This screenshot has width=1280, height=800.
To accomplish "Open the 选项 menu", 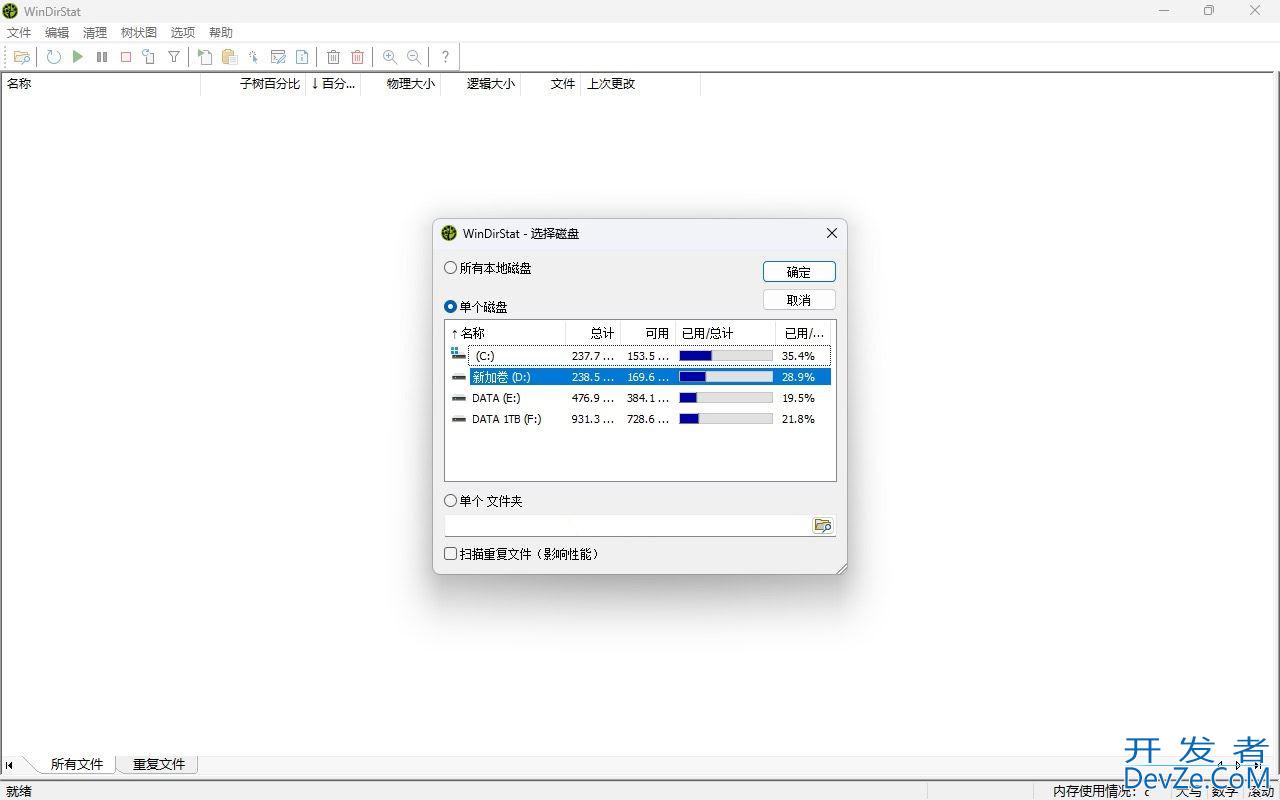I will [183, 32].
